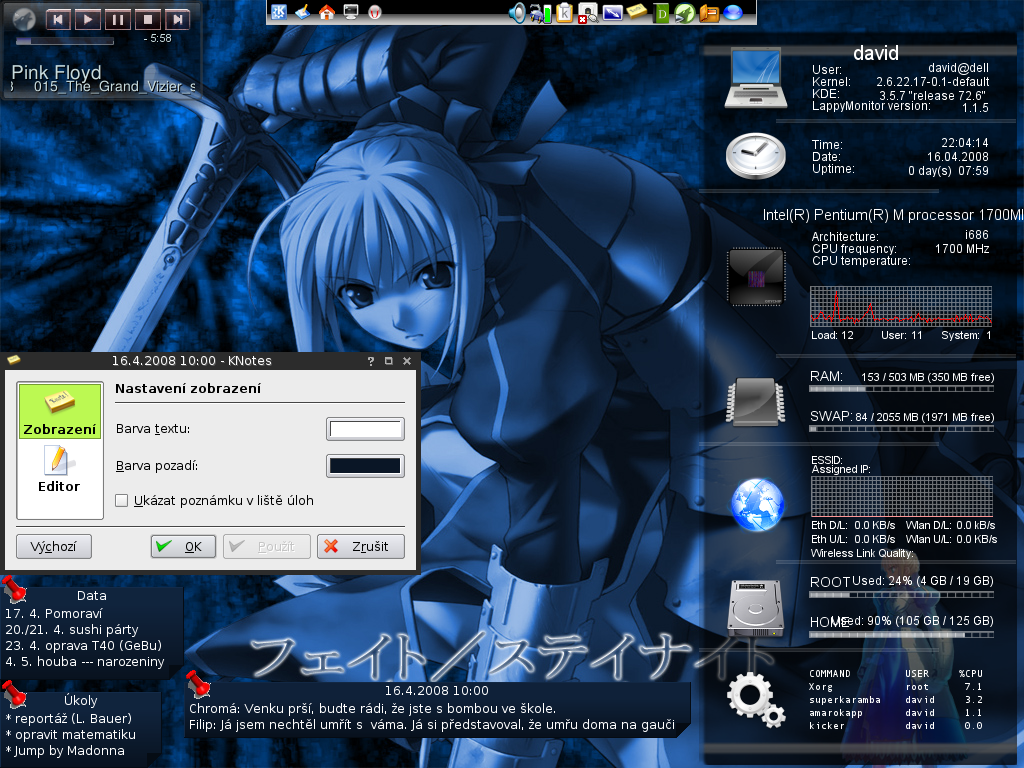Click the 'superkaramba' process row
This screenshot has height=768, width=1024.
pyautogui.click(x=896, y=700)
